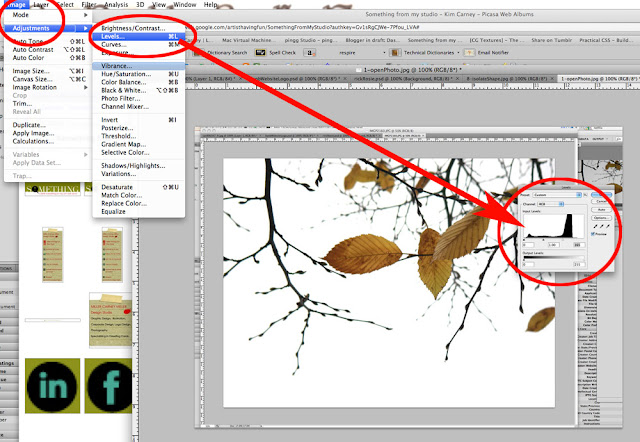Select Vibrance in the submenu
This screenshot has height=442, width=640.
tap(139, 66)
